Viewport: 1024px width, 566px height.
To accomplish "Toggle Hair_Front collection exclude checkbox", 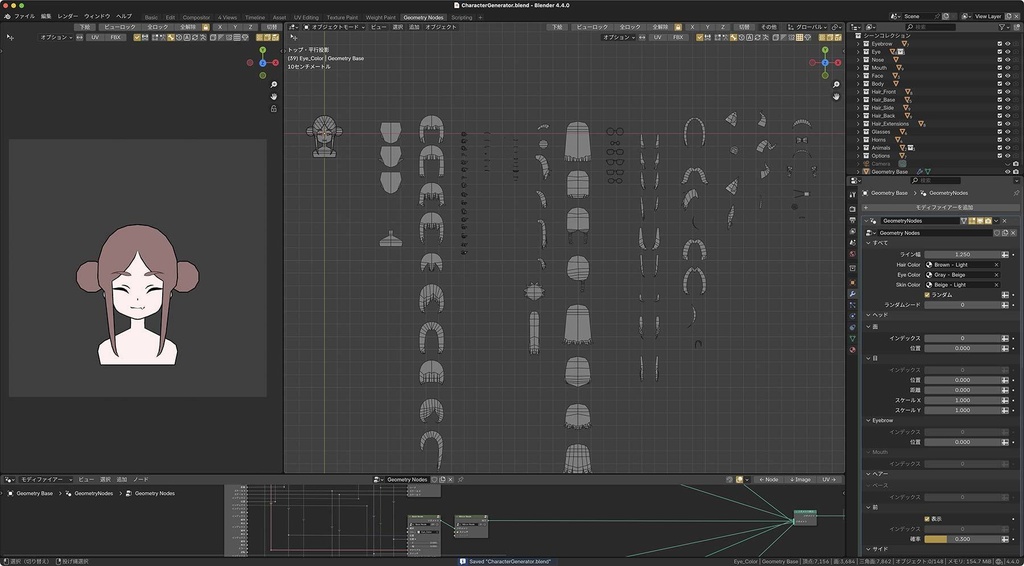I will (x=999, y=92).
